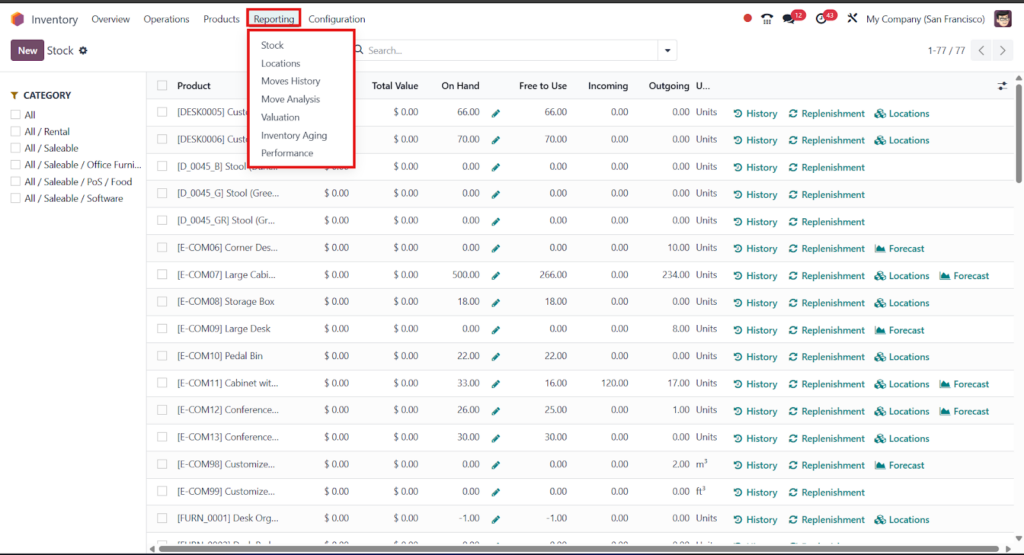Screen dimensions: 1024x555
Task: Open the Operations menu
Action: (x=167, y=19)
